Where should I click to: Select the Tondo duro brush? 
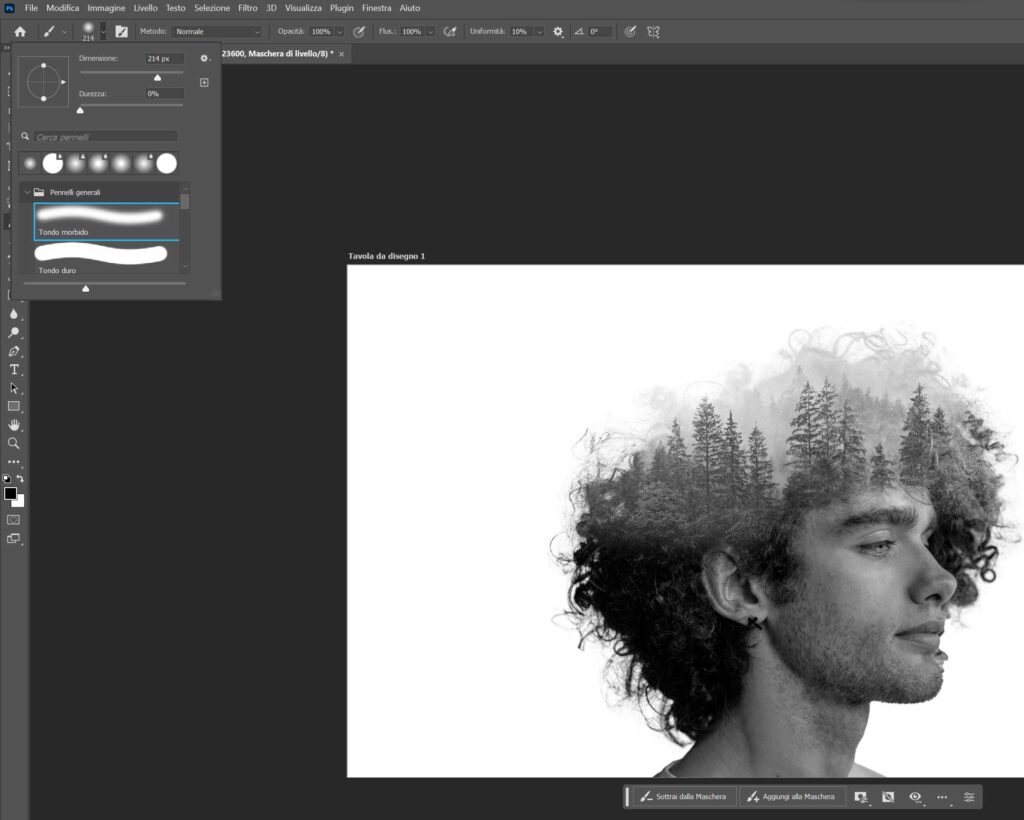click(106, 258)
